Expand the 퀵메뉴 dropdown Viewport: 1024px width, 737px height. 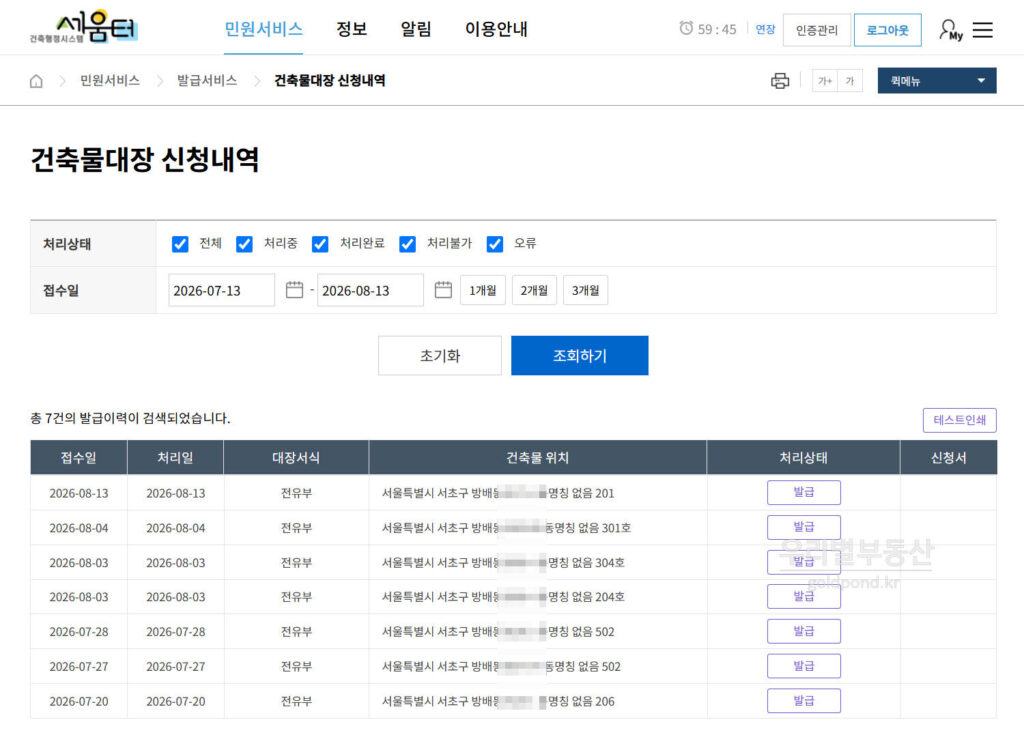coord(936,80)
